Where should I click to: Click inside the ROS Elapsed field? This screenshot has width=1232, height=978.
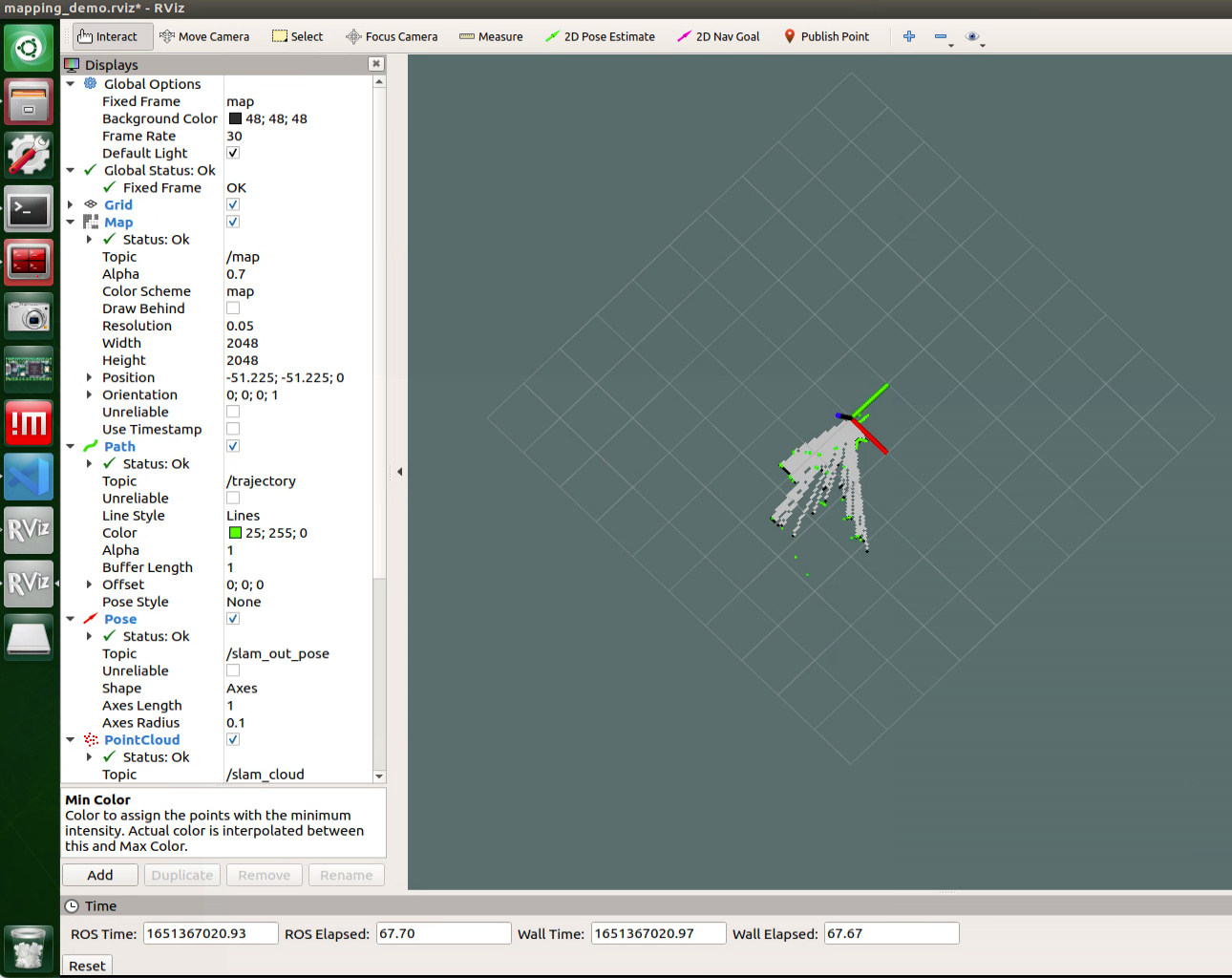pos(443,933)
